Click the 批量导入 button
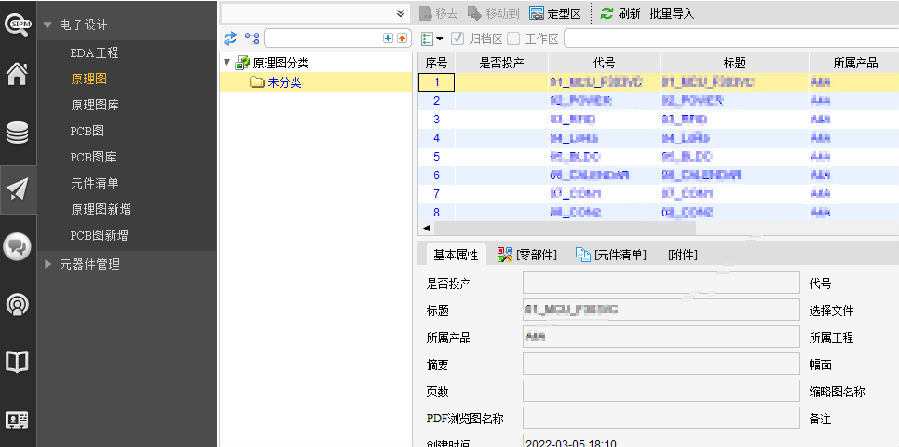 point(672,14)
